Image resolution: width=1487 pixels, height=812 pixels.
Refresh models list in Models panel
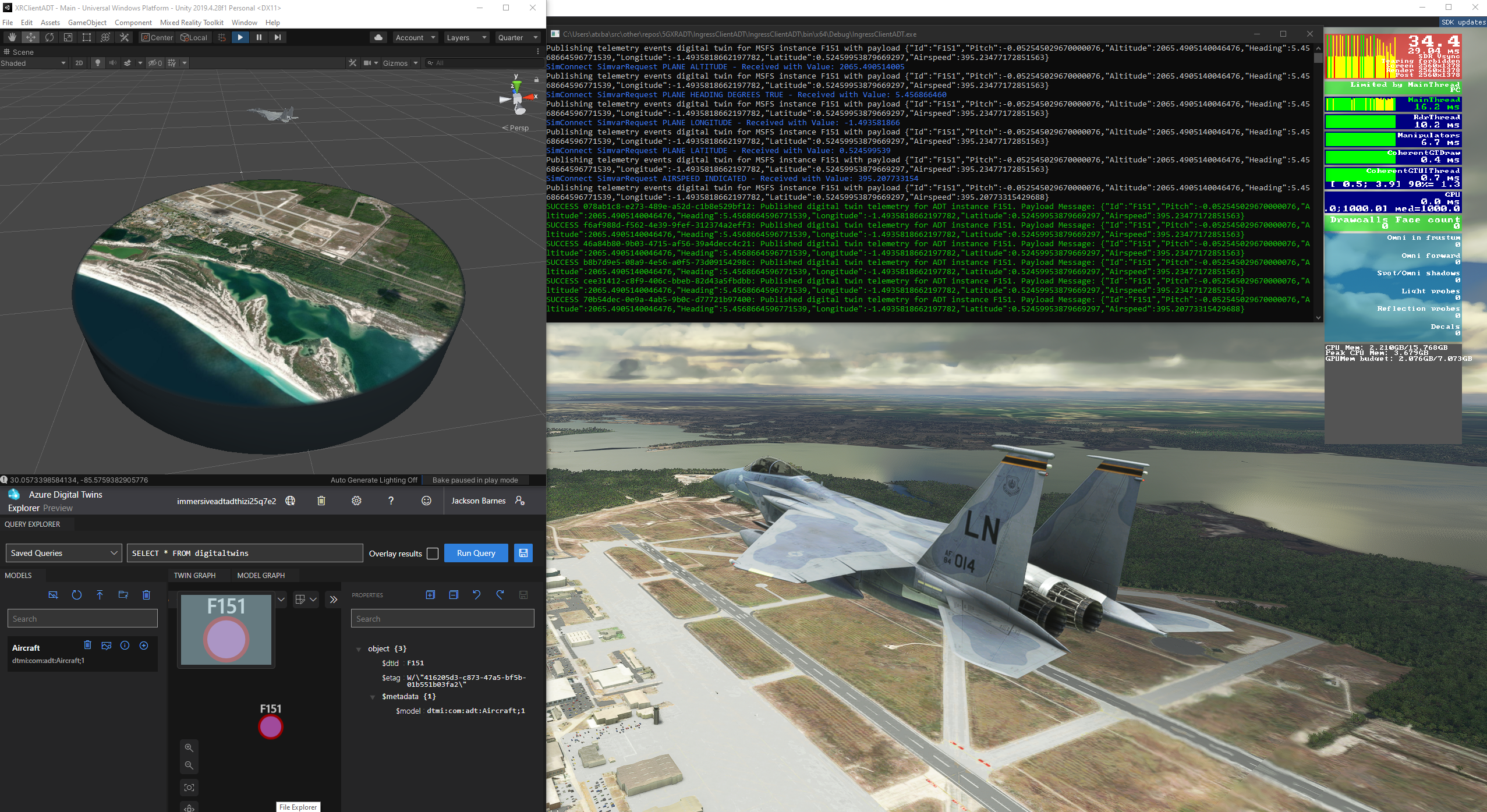coord(76,595)
